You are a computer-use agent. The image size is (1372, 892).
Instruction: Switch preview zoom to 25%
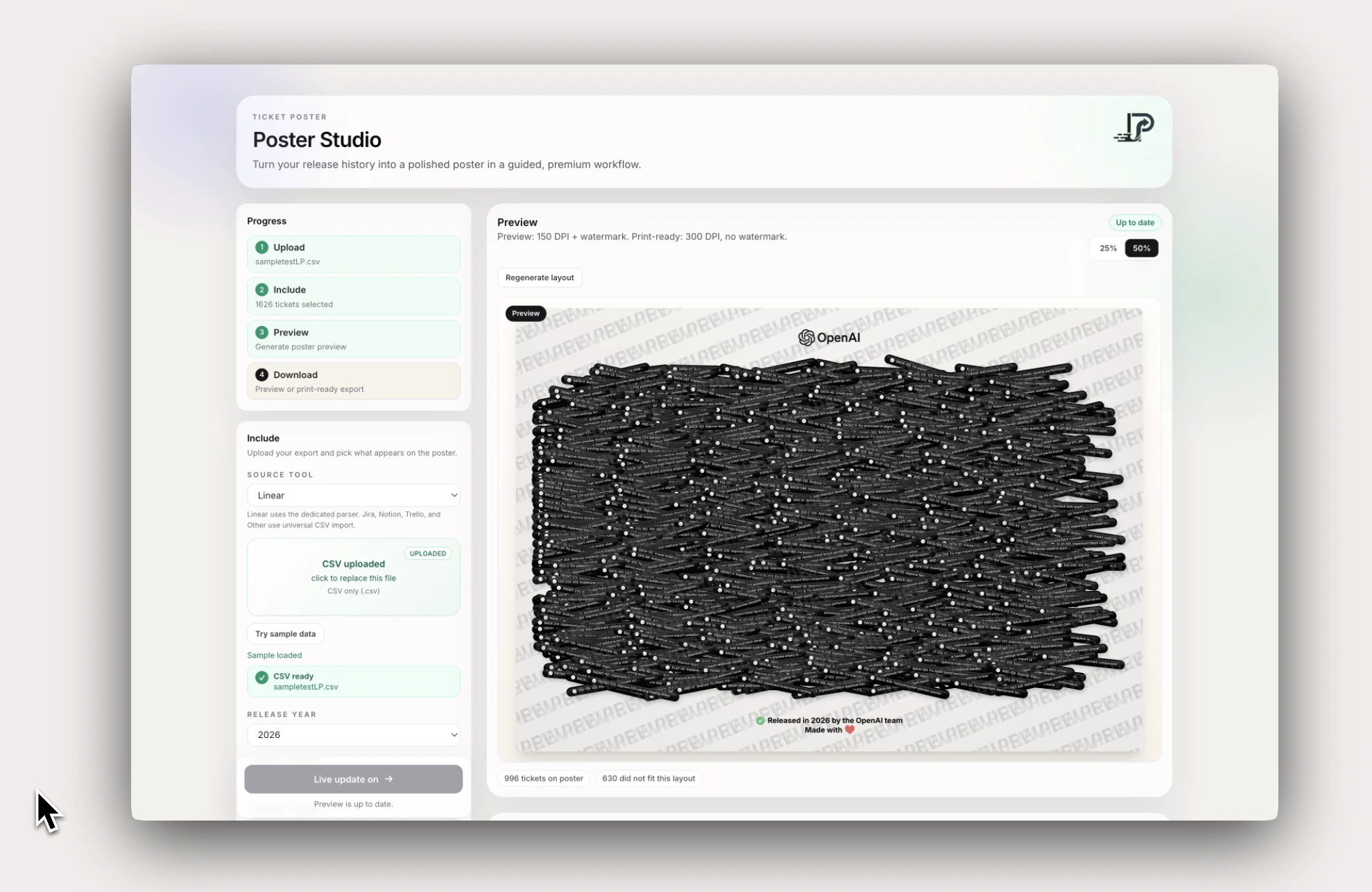[x=1108, y=248]
